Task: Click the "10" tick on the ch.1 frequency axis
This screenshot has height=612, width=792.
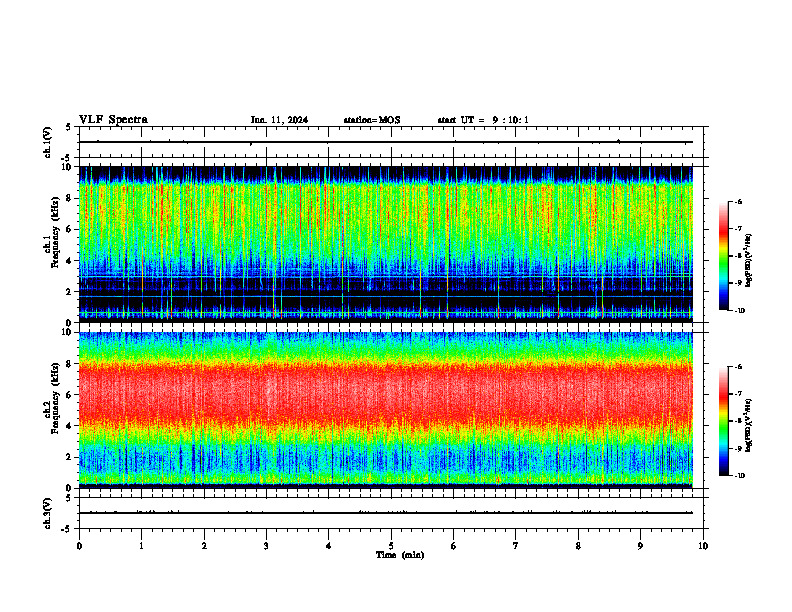Action: pos(68,167)
